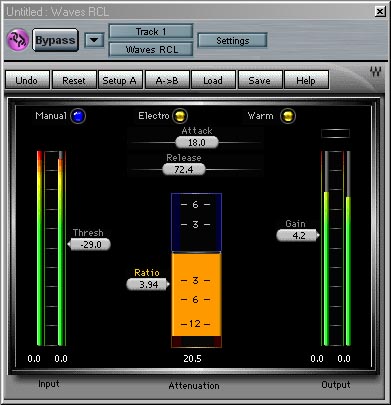This screenshot has width=391, height=405.
Task: Click the Reset button
Action: click(74, 80)
